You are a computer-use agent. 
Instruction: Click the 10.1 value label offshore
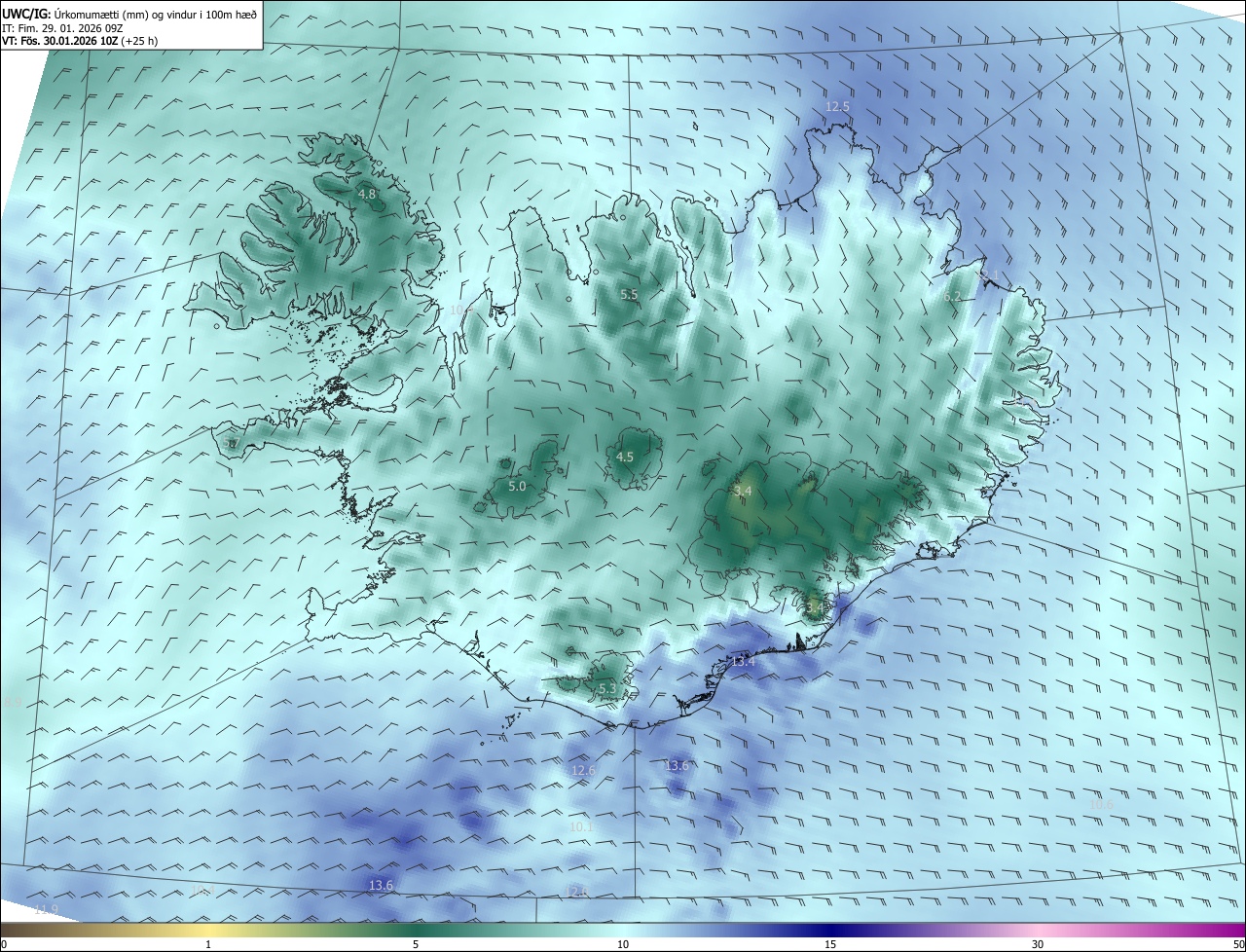point(581,827)
